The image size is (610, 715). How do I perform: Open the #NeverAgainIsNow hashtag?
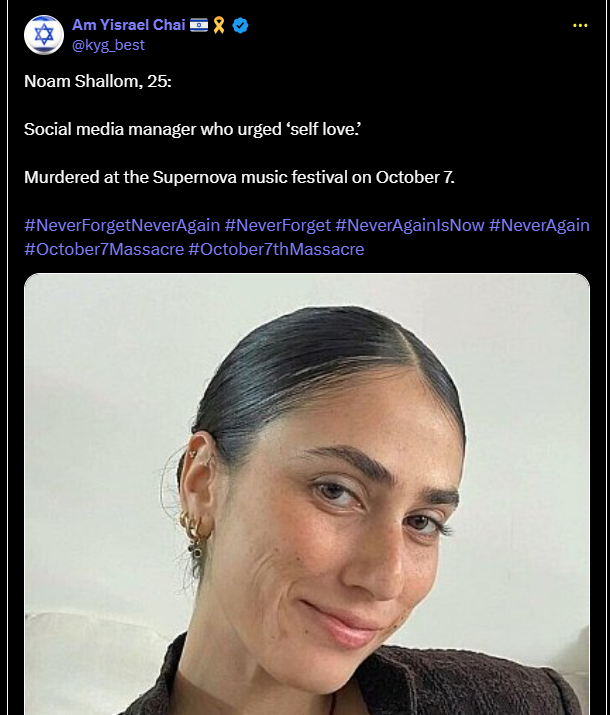tap(410, 225)
